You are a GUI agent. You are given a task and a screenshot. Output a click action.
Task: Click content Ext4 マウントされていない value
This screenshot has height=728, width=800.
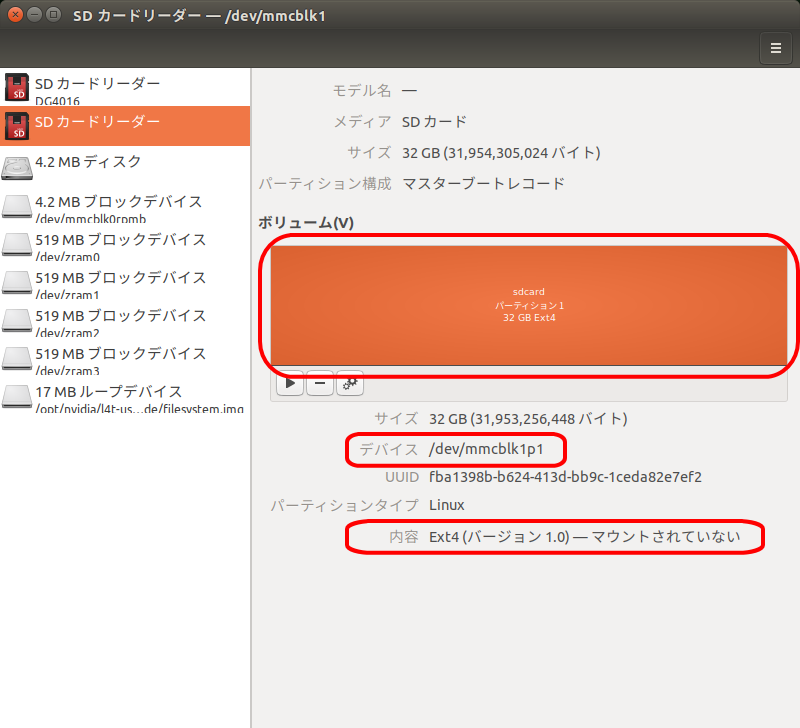coord(585,537)
